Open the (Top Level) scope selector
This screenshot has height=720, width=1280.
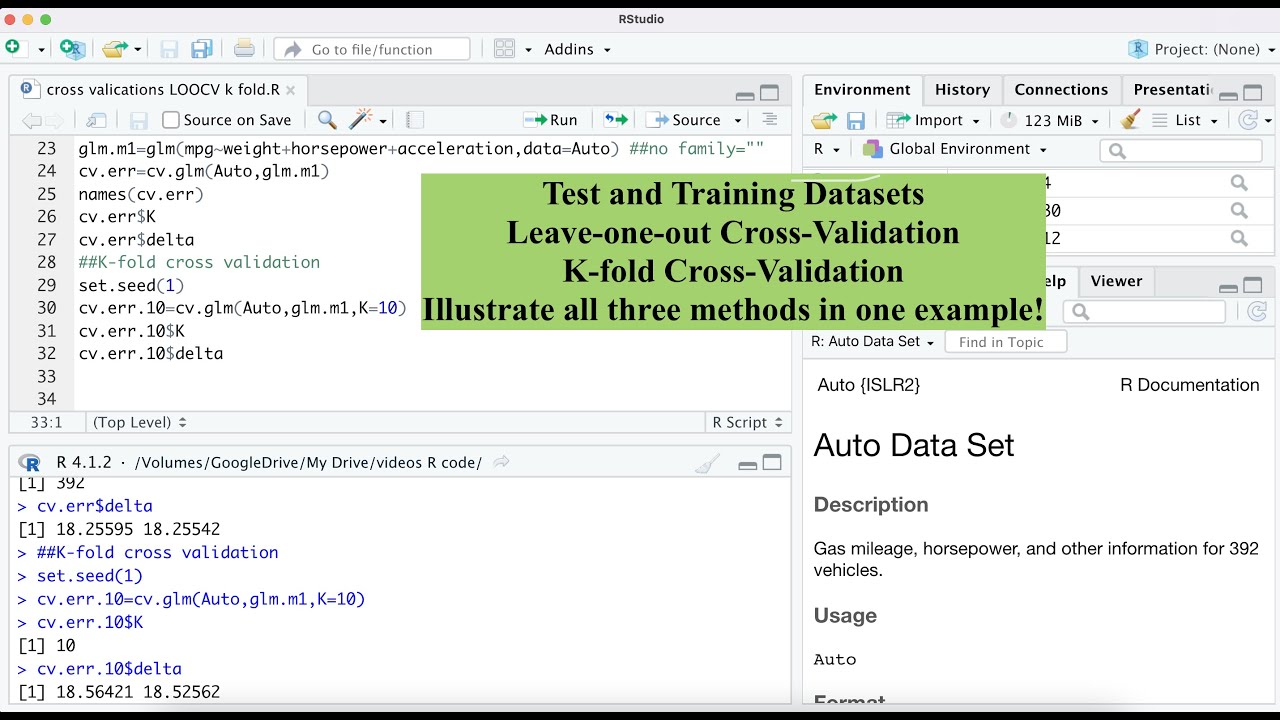[x=140, y=423]
